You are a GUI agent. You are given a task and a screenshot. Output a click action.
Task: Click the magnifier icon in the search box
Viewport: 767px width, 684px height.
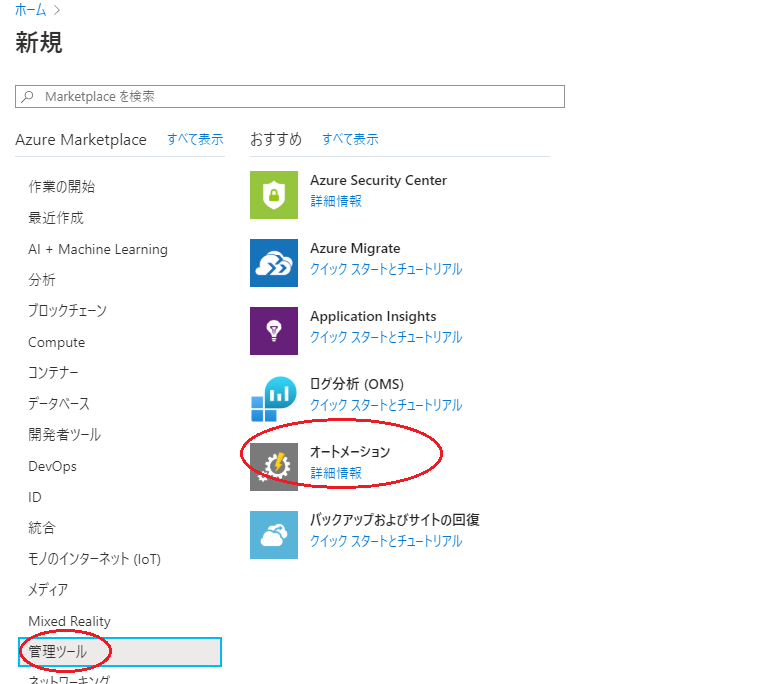[x=28, y=96]
